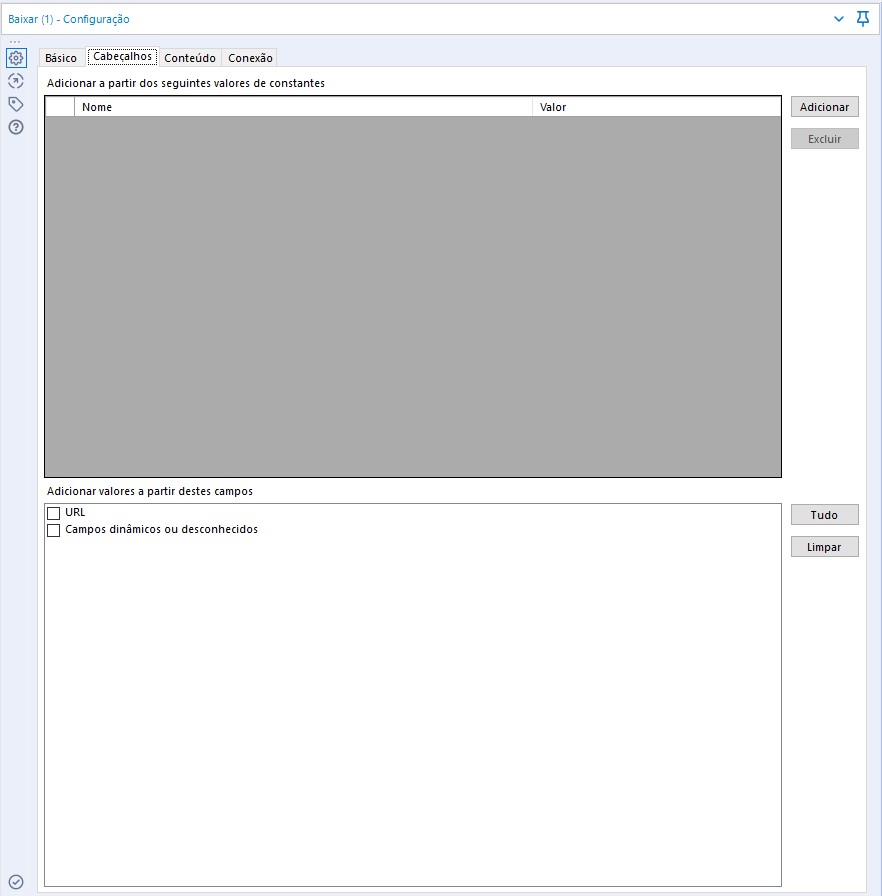Expand the window options chevron
882x896 pixels.
click(x=839, y=19)
